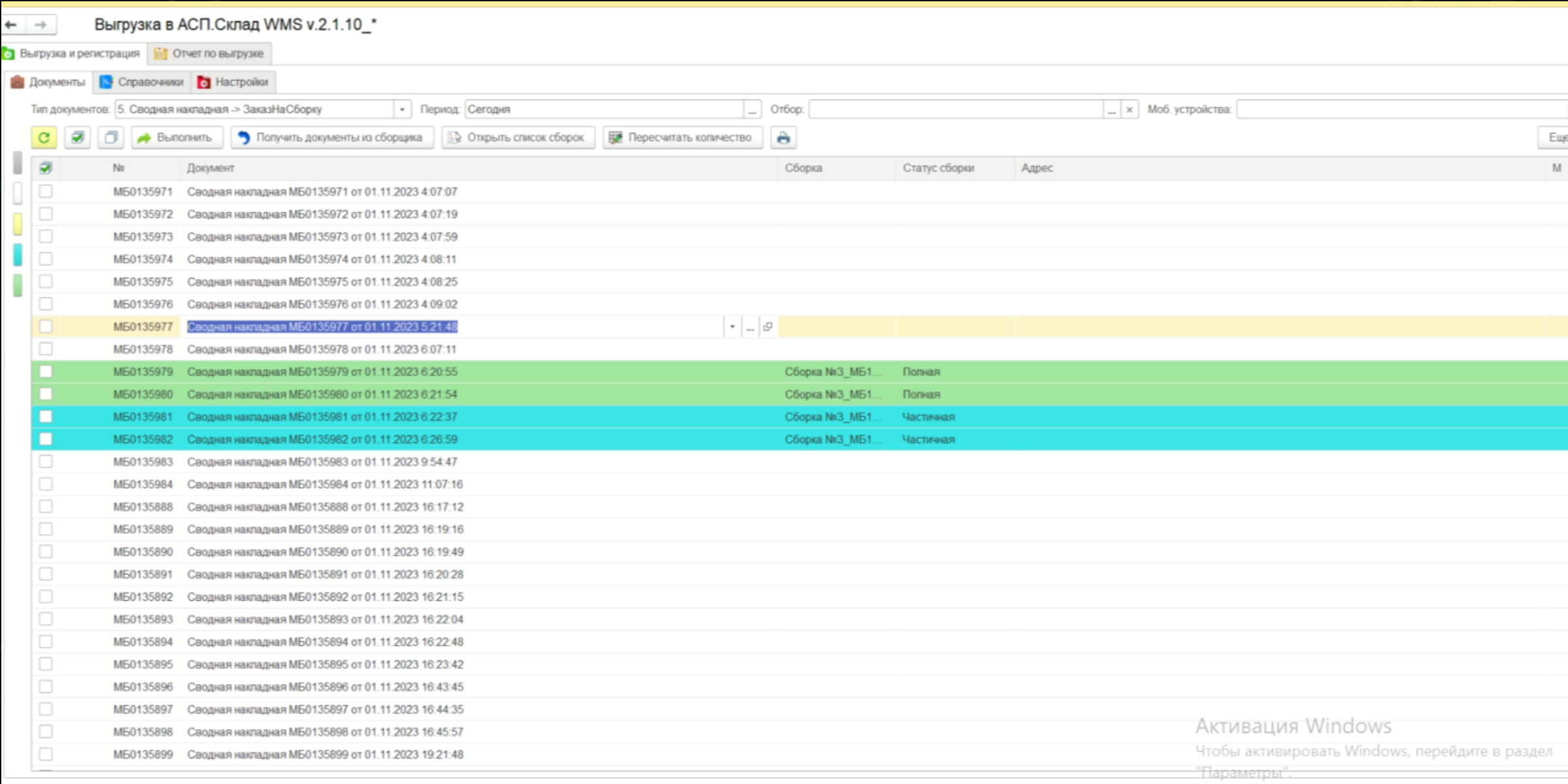Image resolution: width=1568 pixels, height=784 pixels.
Task: Open the Документы tab
Action: (49, 82)
